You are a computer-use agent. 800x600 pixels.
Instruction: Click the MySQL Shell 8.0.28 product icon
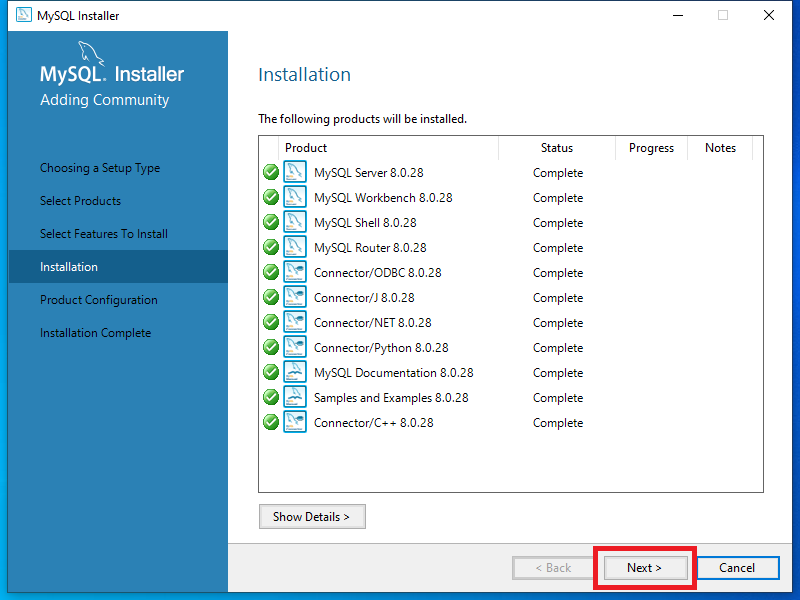pos(295,222)
